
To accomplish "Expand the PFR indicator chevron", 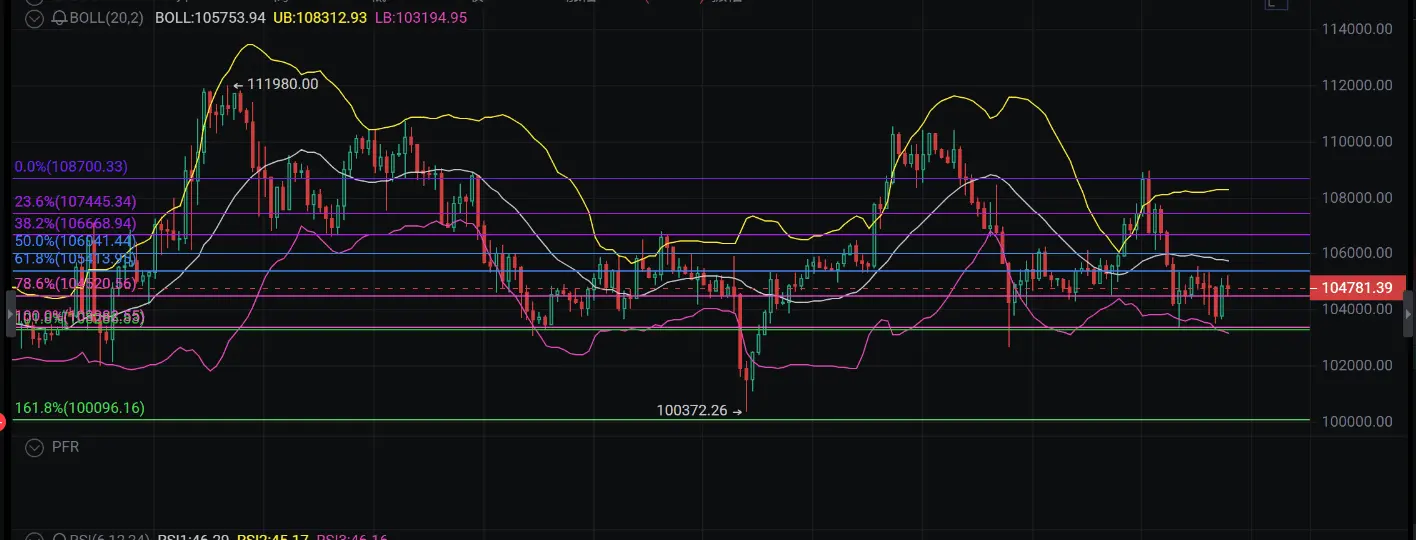I will 36,447.
